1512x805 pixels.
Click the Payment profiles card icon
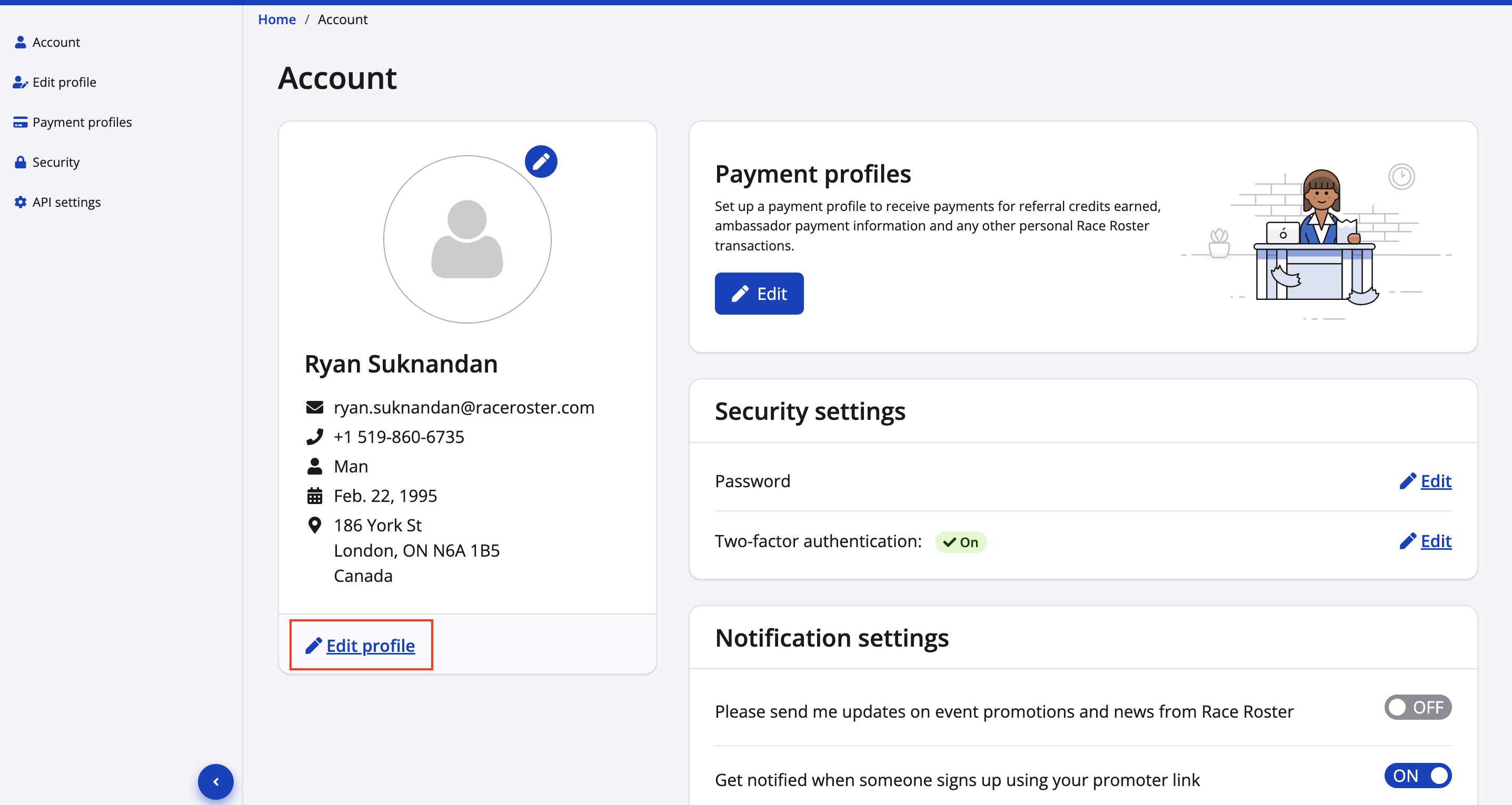(21, 122)
